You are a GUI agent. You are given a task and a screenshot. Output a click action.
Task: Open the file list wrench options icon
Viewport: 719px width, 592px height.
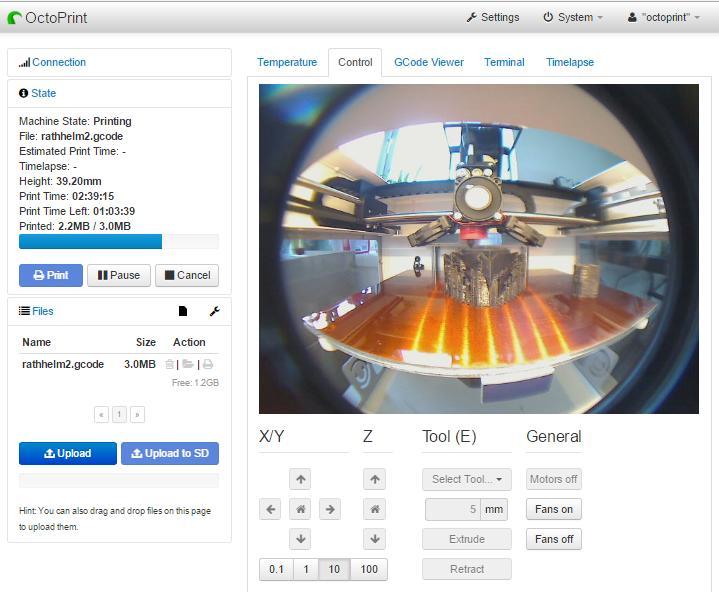point(214,311)
